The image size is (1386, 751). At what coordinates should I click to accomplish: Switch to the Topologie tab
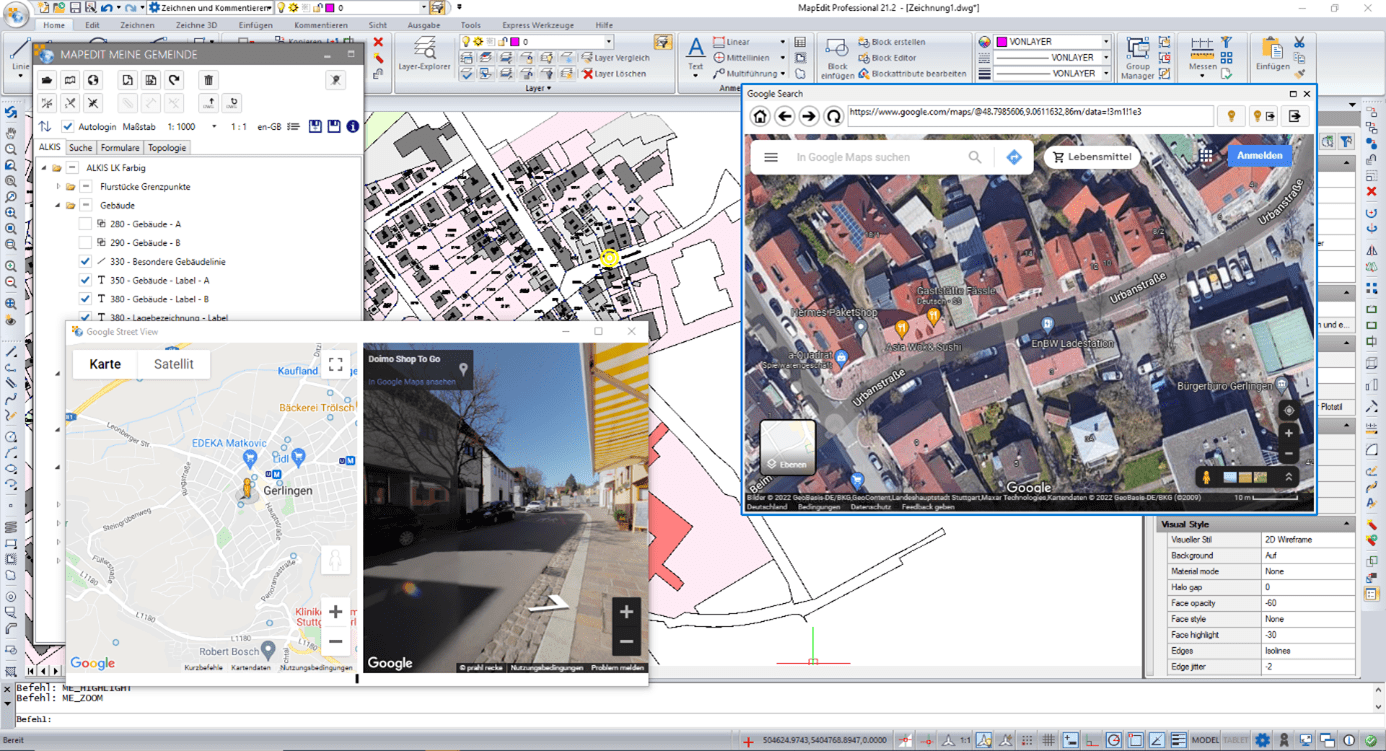coord(166,148)
